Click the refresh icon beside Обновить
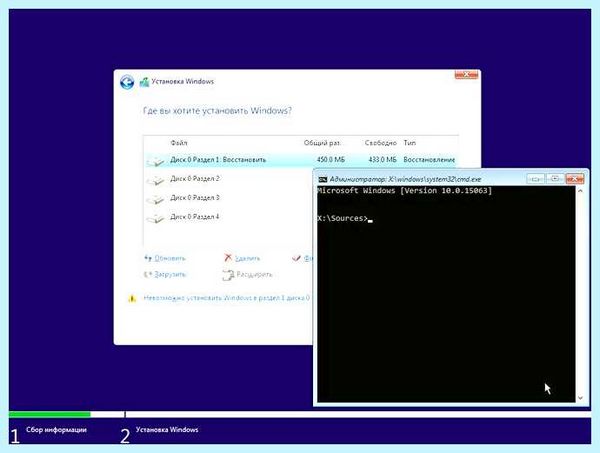 tap(148, 258)
